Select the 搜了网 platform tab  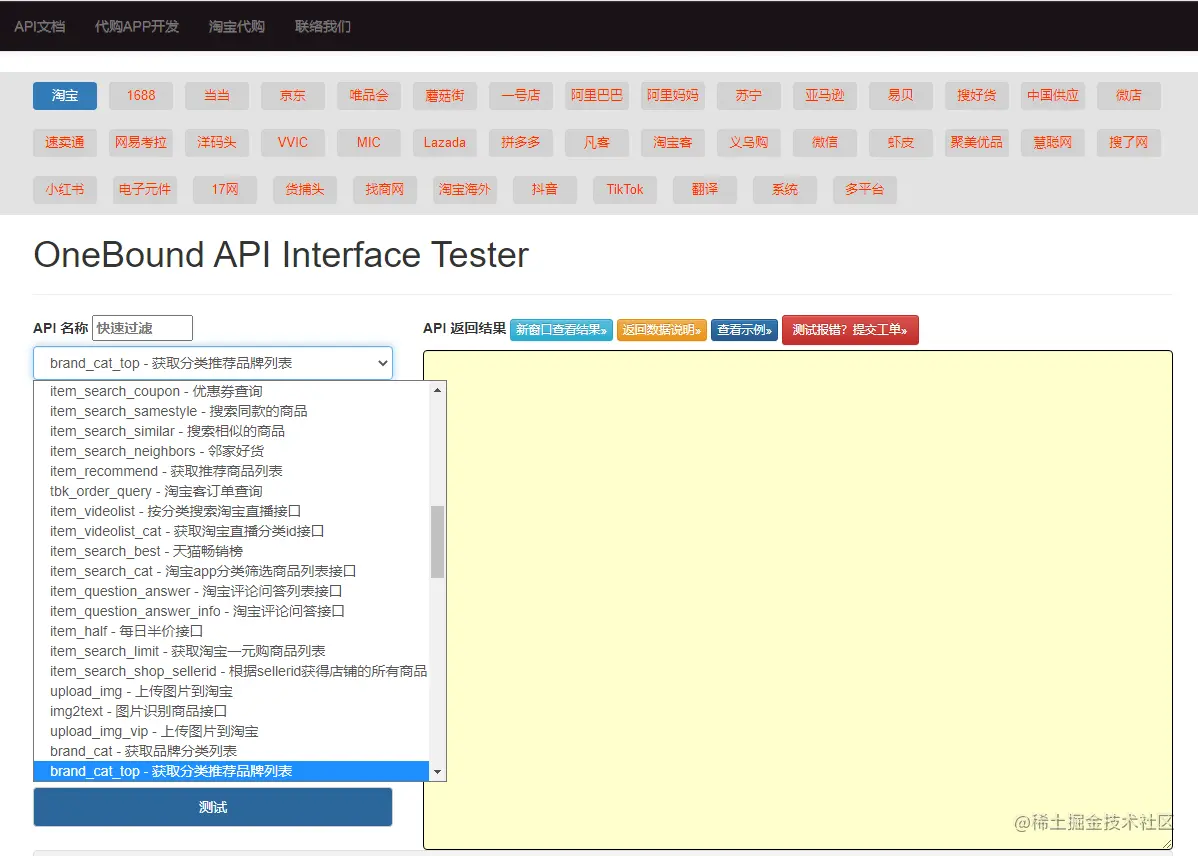(1129, 143)
